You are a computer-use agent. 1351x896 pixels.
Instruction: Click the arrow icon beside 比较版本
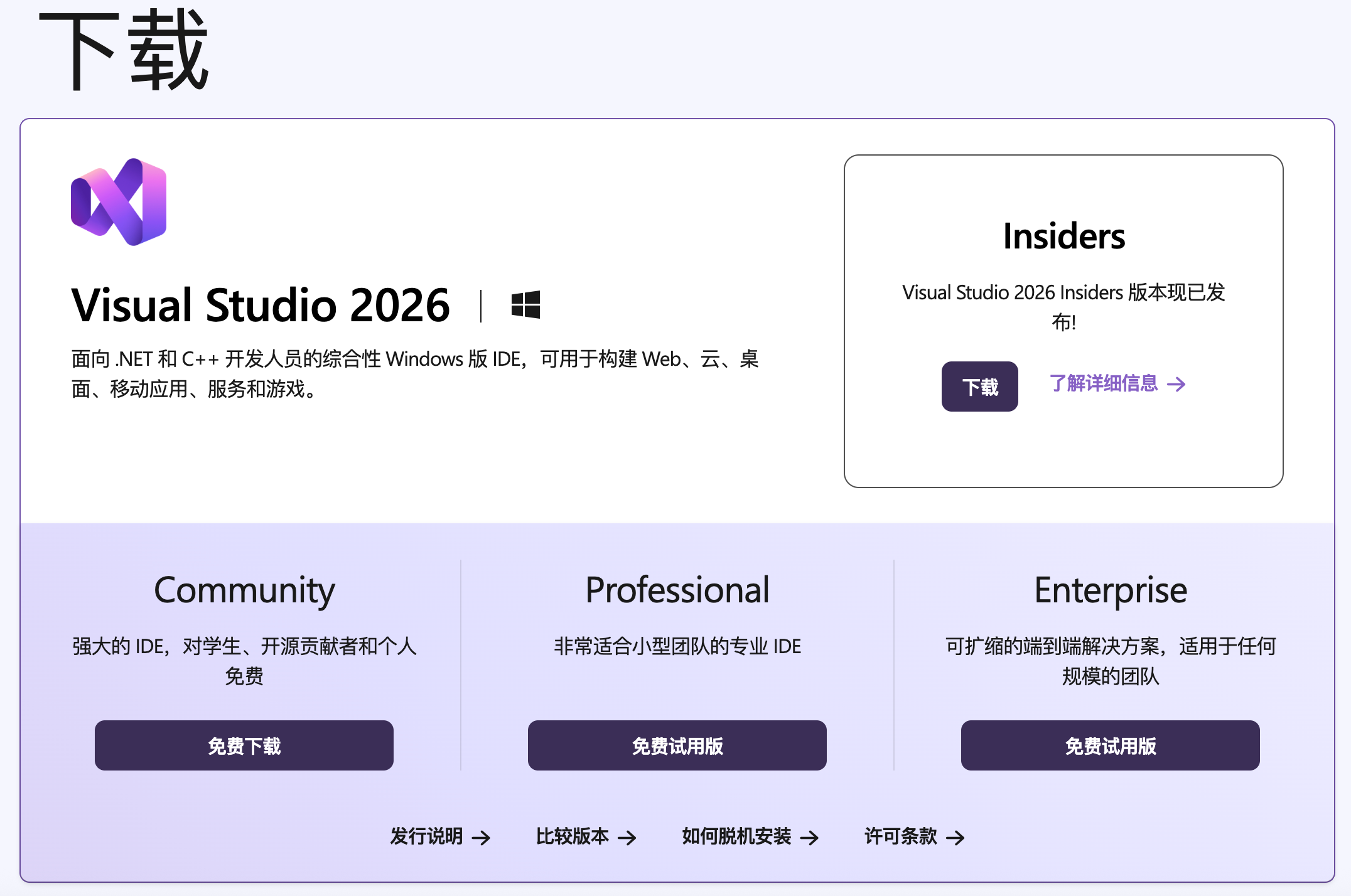click(x=628, y=837)
